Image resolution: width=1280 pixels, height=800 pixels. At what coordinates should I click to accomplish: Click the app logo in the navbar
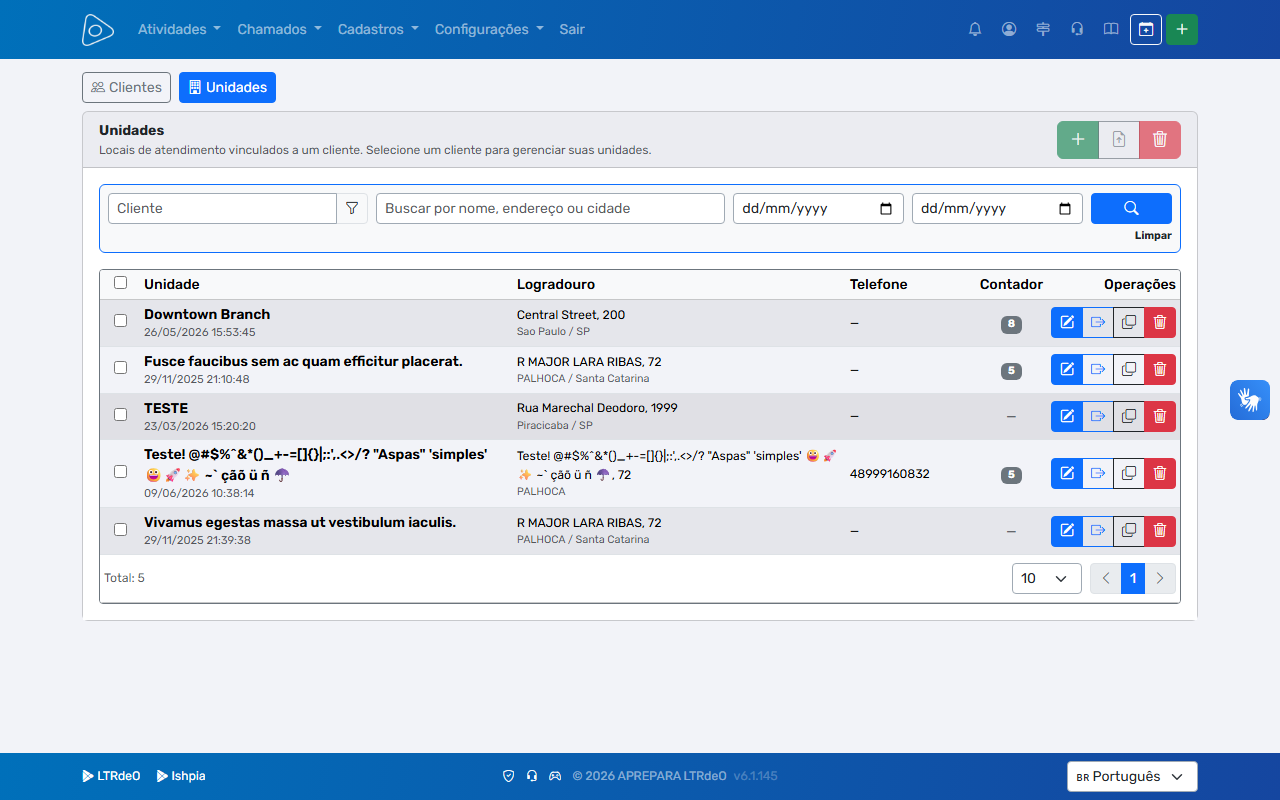click(x=98, y=29)
